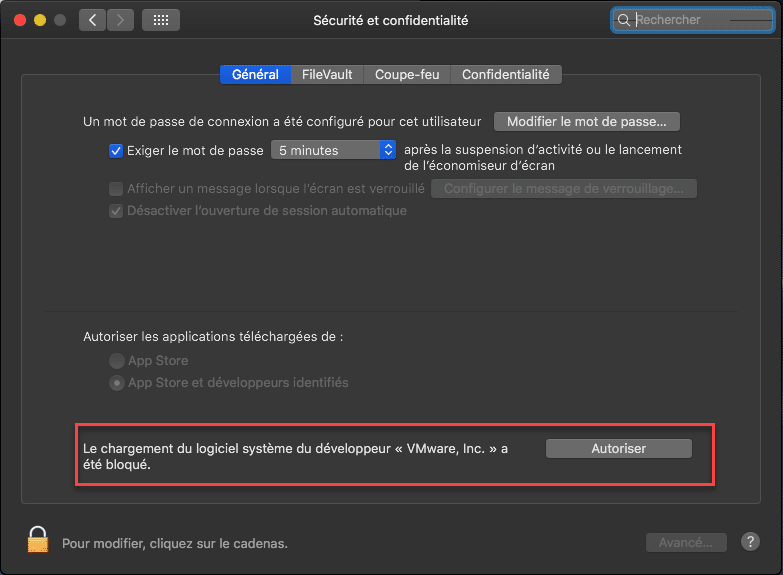
Task: Go back with the left arrow
Action: pos(92,20)
